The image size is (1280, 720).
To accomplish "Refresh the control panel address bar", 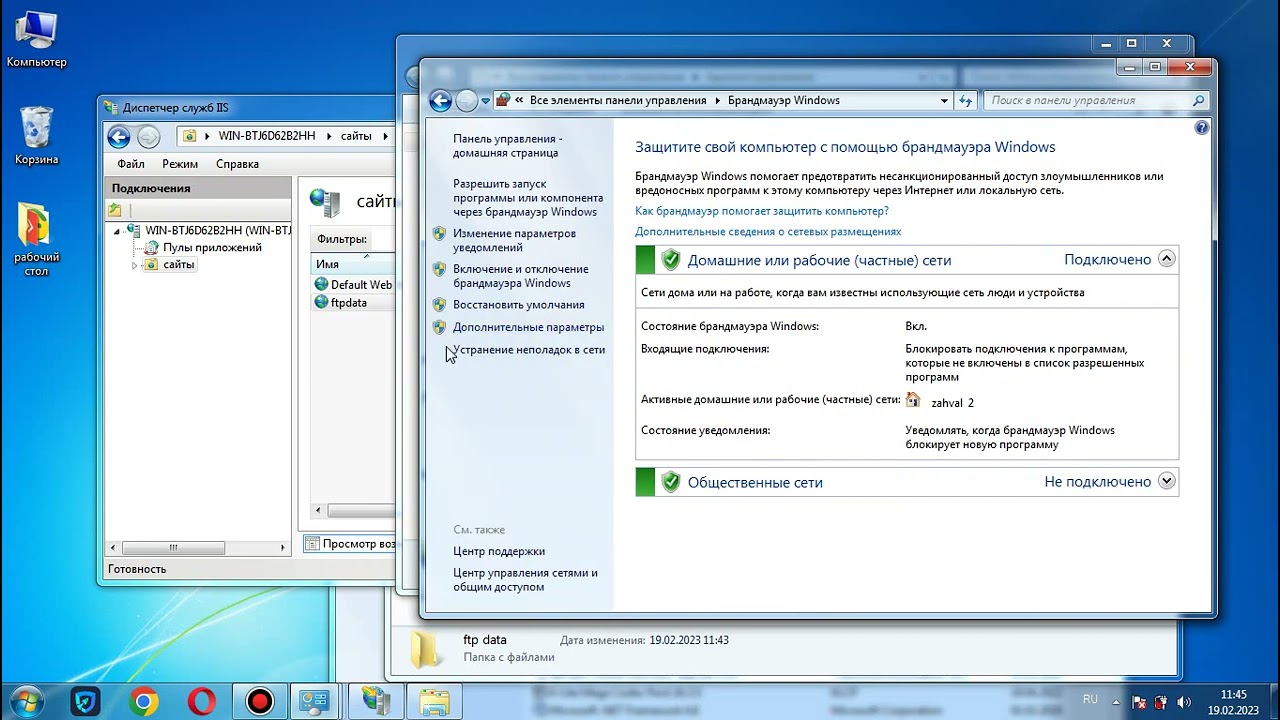I will point(965,101).
